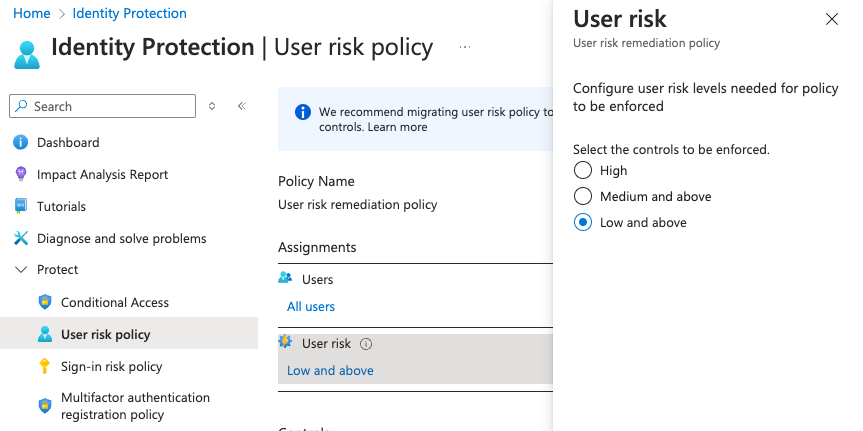The image size is (863, 431).
Task: Select the Low and above radio button
Action: click(583, 223)
